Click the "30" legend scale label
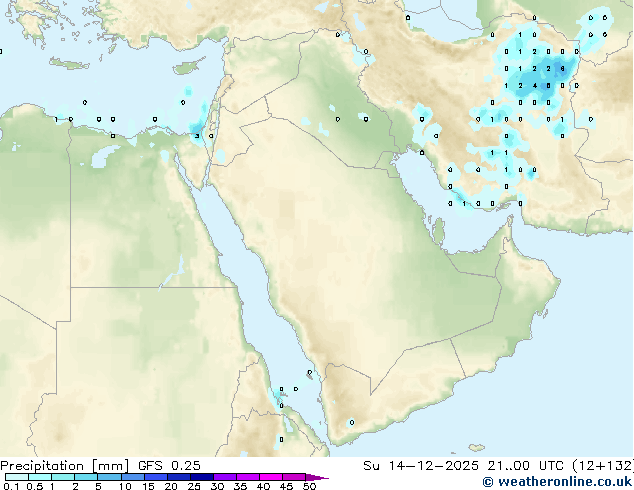Screen dimensions: 634x490 (x=217, y=486)
